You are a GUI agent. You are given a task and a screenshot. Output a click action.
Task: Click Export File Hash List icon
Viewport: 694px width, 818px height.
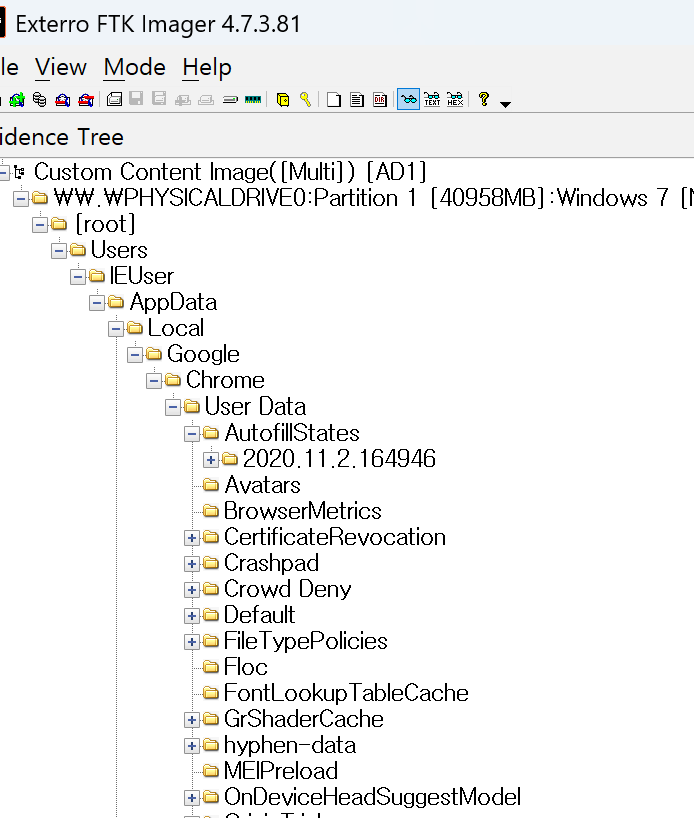pyautogui.click(x=357, y=99)
